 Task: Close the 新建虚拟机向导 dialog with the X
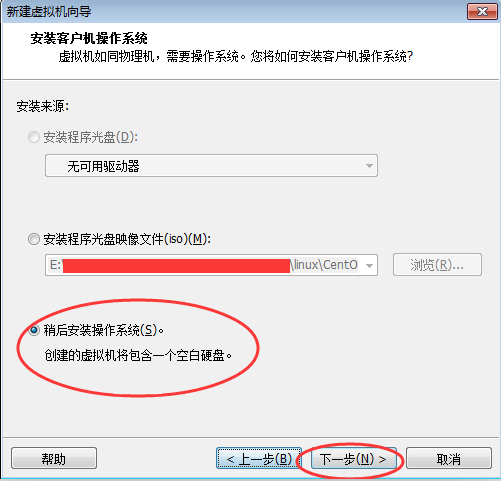click(x=482, y=12)
